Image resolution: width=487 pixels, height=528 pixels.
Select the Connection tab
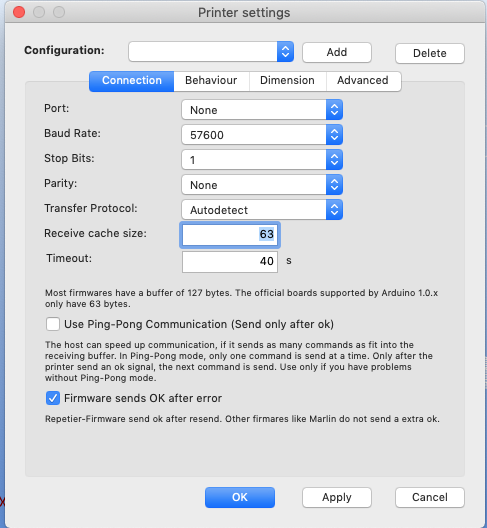coord(132,81)
